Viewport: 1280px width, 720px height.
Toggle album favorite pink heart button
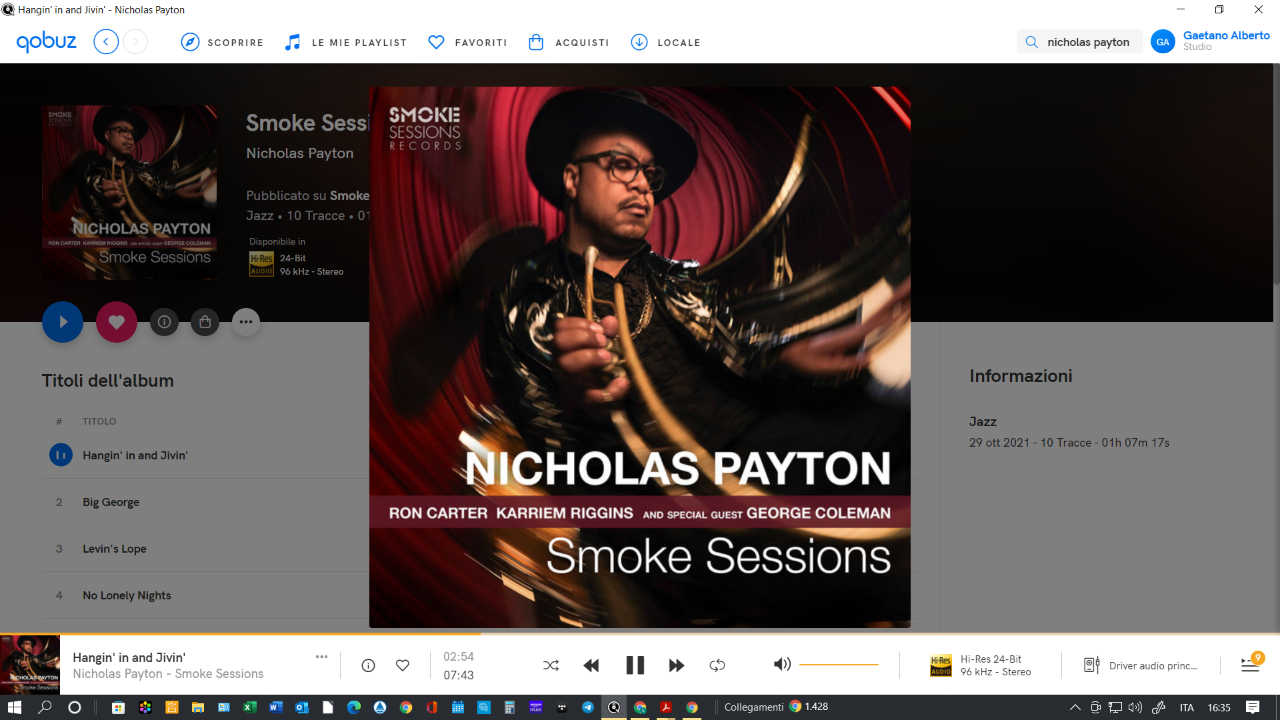pos(116,322)
